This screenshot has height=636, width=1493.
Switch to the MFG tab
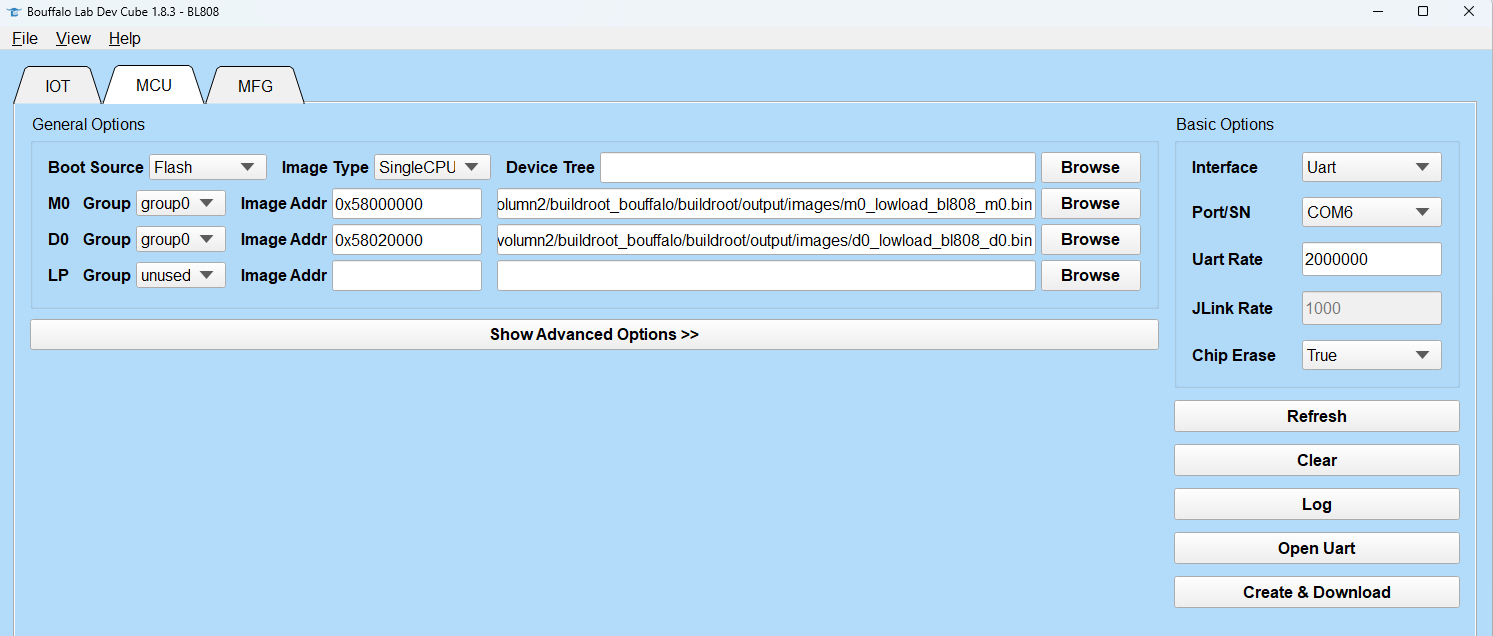255,86
